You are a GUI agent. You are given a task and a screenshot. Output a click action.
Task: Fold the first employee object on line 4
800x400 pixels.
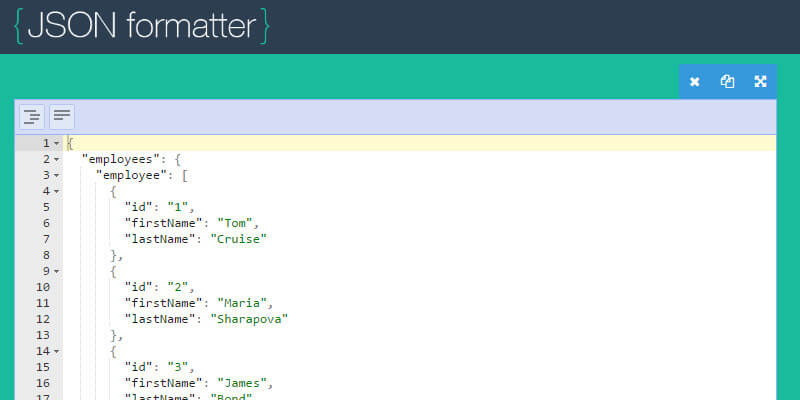coord(57,192)
